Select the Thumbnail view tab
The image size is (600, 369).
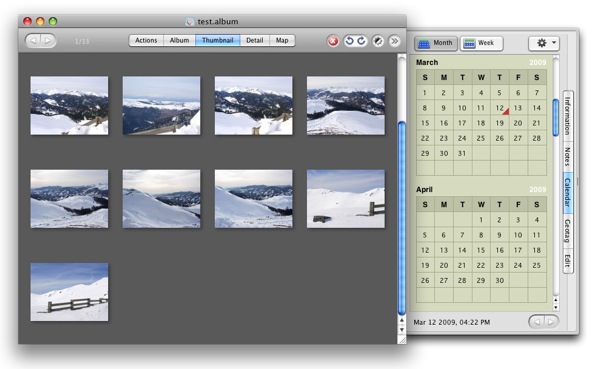pos(218,40)
